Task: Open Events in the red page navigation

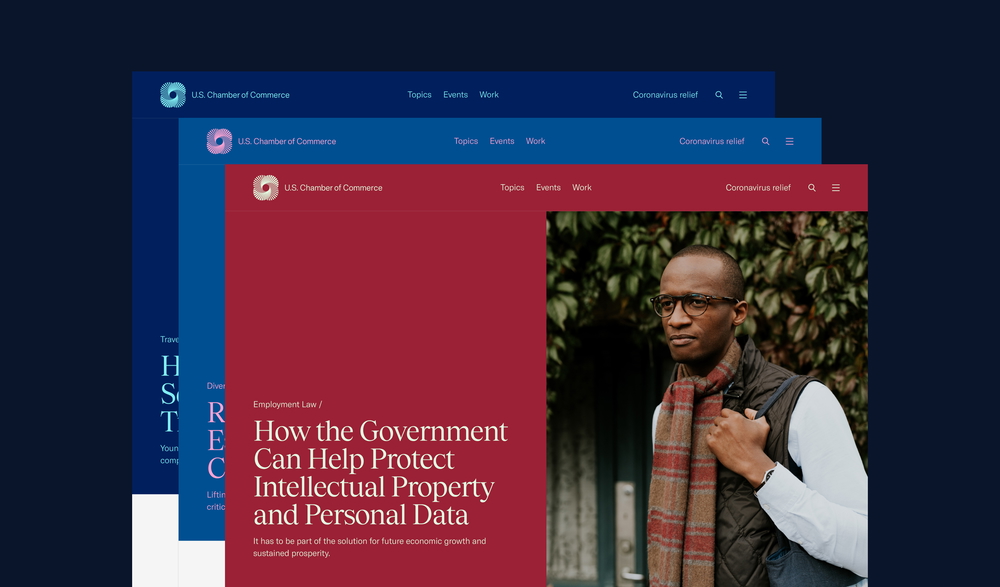Action: coord(548,188)
